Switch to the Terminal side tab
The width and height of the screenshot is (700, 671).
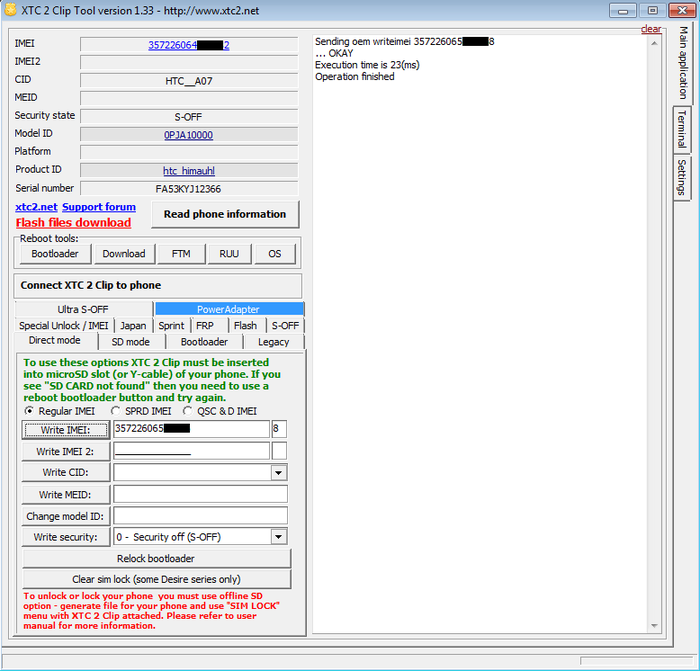[682, 129]
